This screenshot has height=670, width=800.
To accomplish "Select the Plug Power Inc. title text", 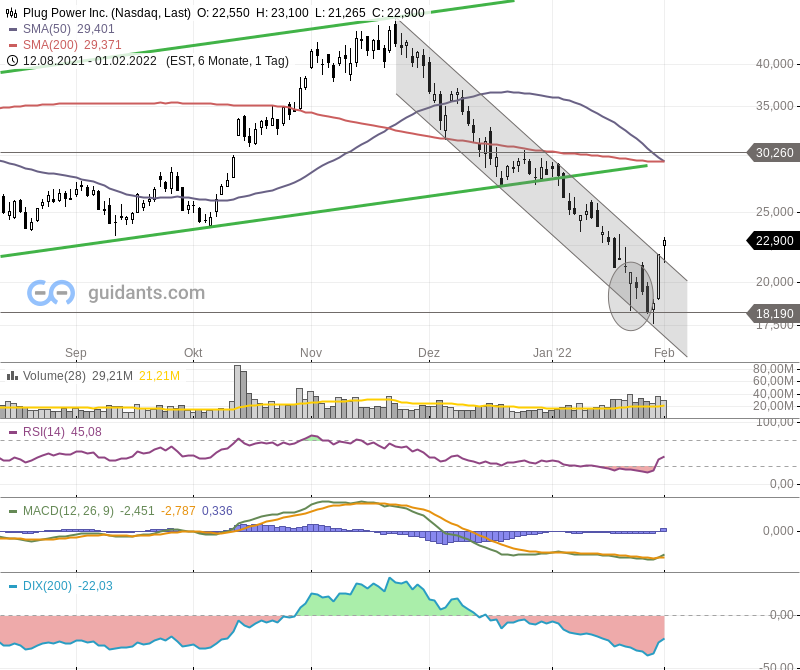I will click(x=63, y=13).
